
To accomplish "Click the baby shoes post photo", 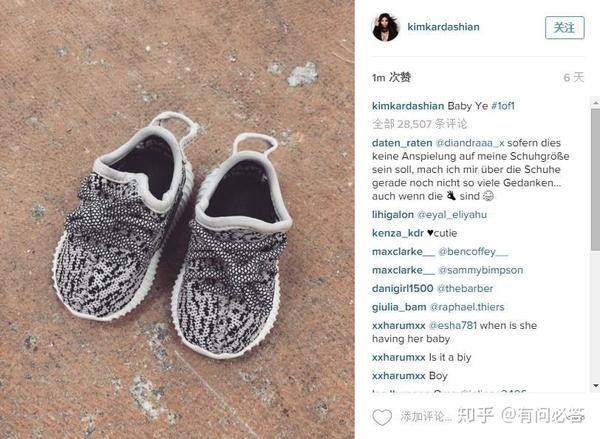I will tap(177, 219).
